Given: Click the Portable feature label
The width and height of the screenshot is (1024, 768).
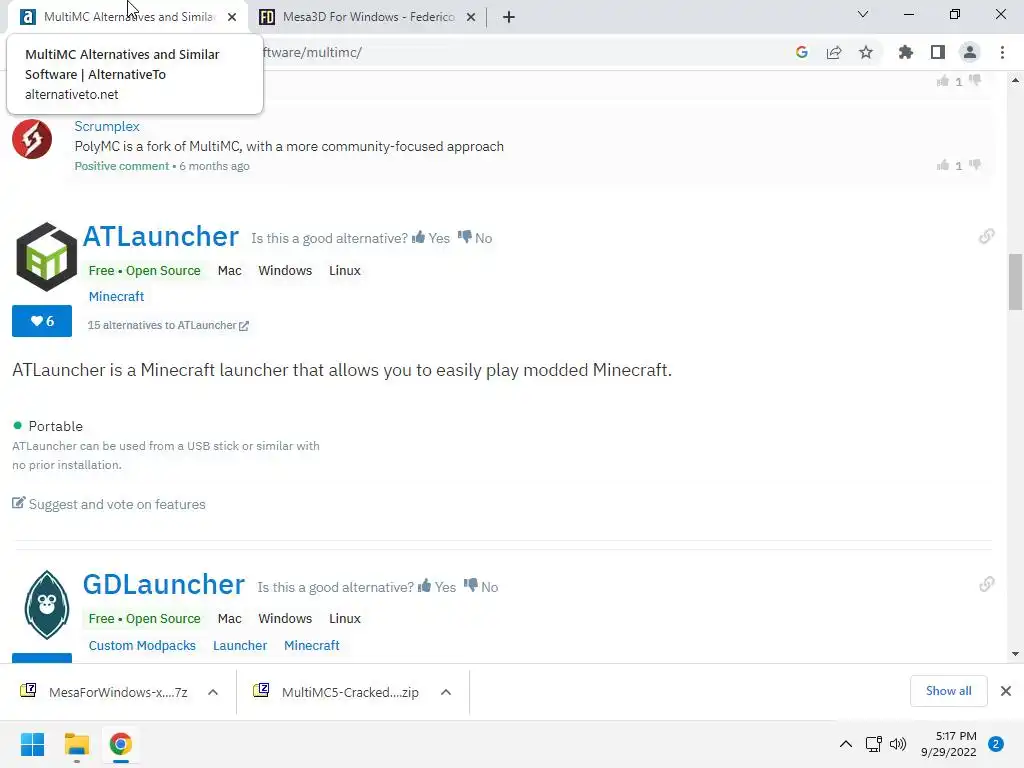Looking at the screenshot, I should click(56, 426).
